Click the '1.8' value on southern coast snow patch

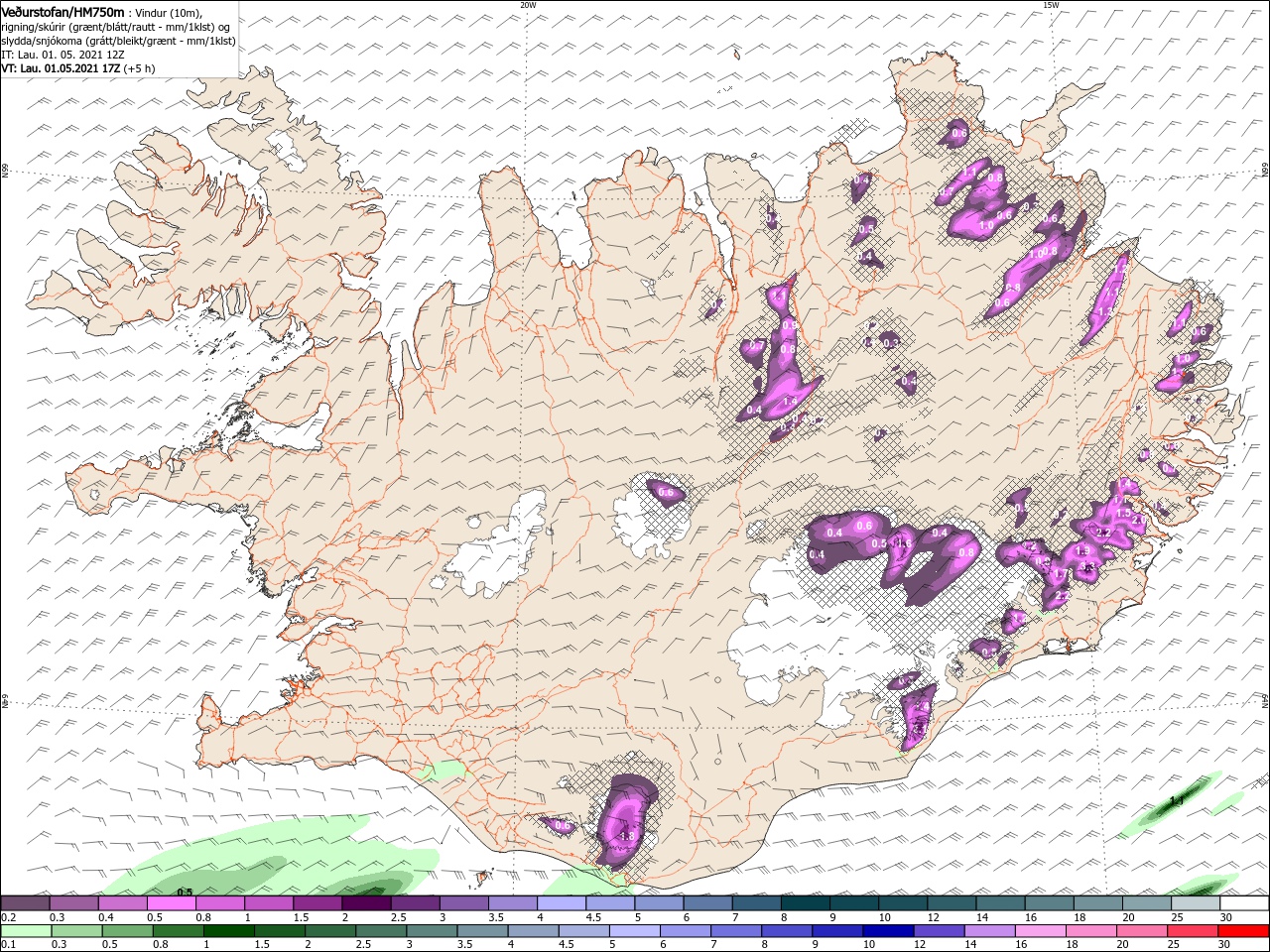pos(626,836)
